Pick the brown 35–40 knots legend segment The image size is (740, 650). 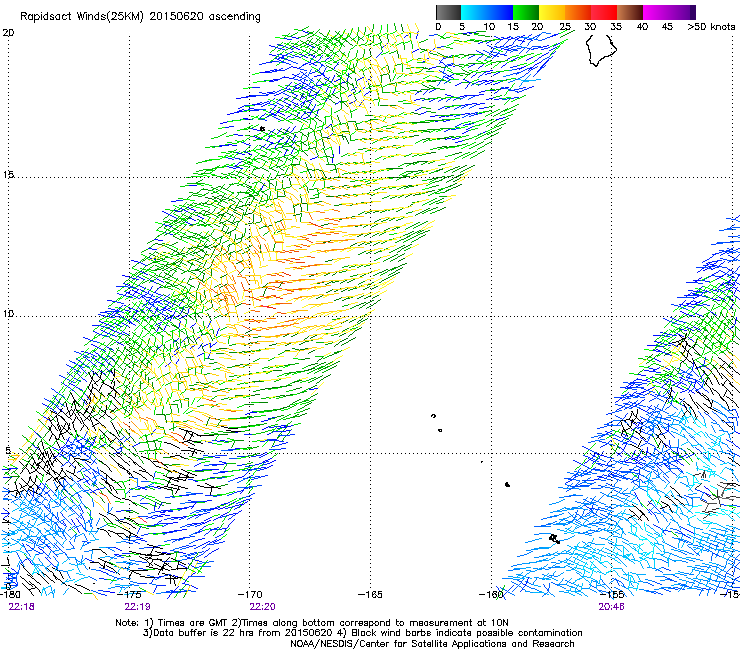click(630, 12)
